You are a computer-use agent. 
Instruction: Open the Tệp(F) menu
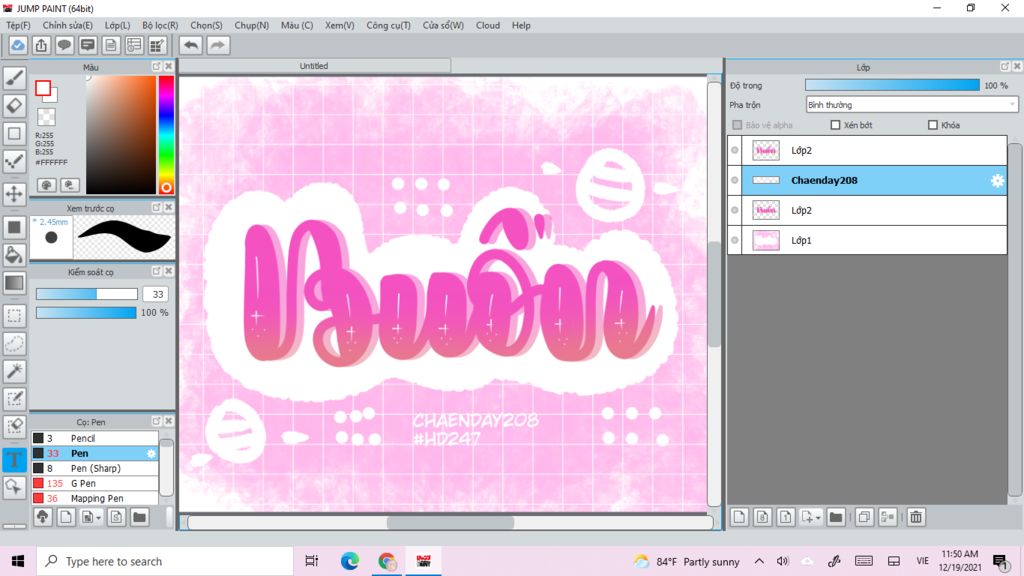coord(18,25)
